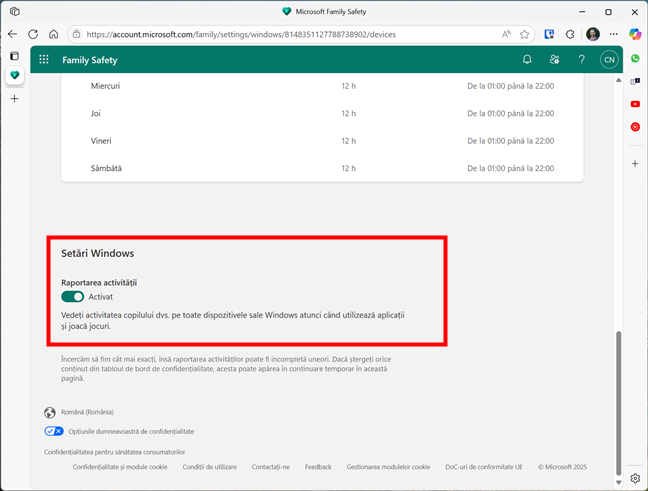Open a new tab with plus icon
The width and height of the screenshot is (648, 491).
coord(14,98)
